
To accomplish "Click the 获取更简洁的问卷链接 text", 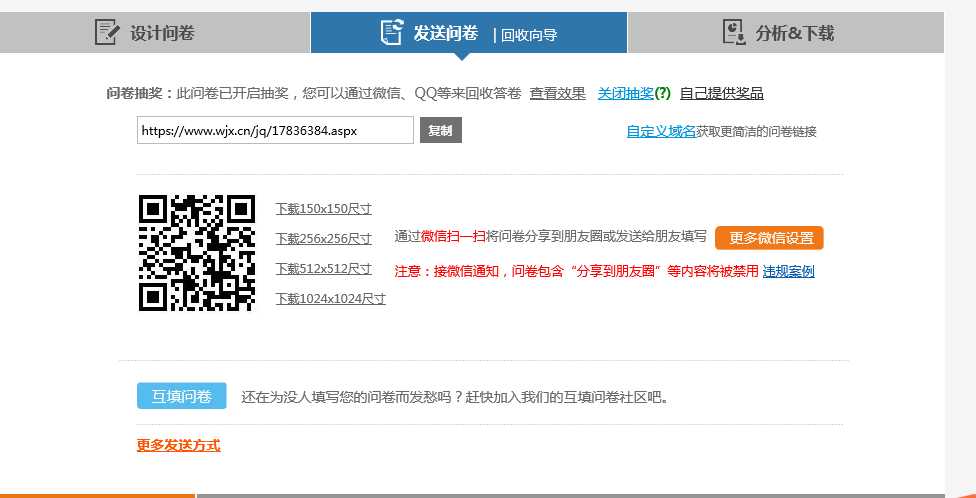I will click(x=756, y=131).
